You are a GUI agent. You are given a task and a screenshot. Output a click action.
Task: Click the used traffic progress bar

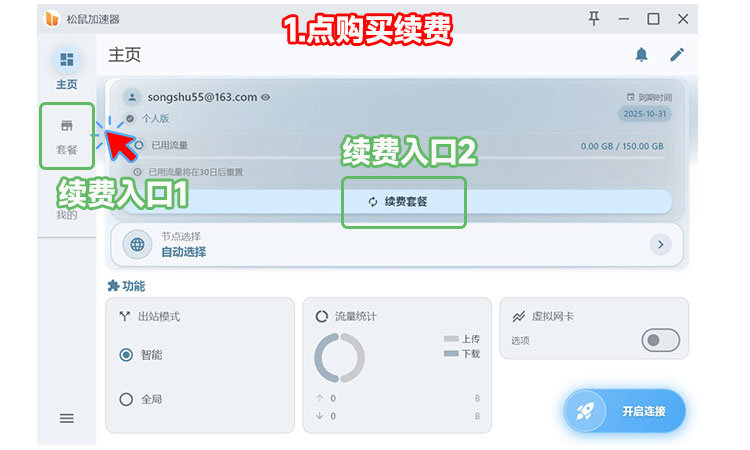point(400,157)
